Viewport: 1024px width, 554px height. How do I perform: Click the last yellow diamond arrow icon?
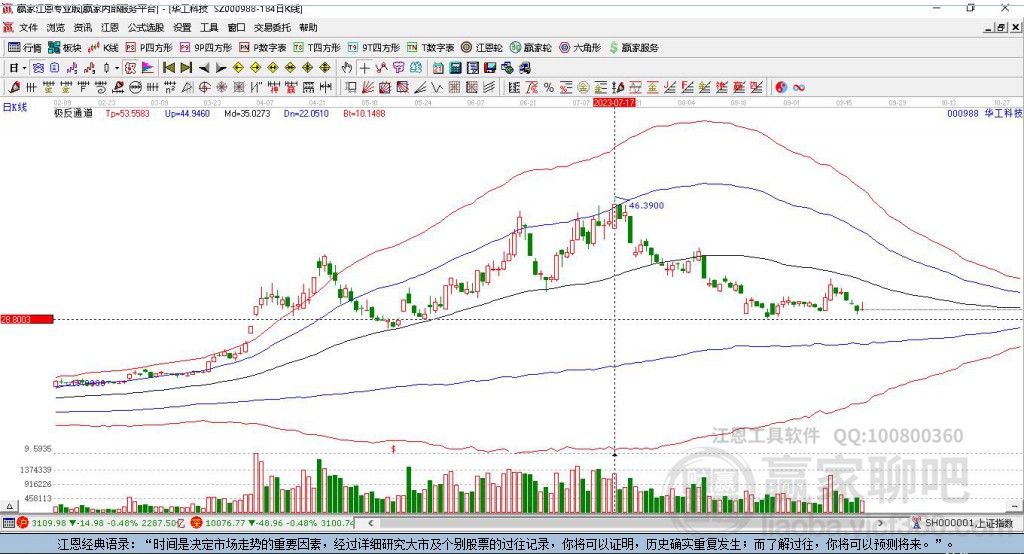[325, 68]
